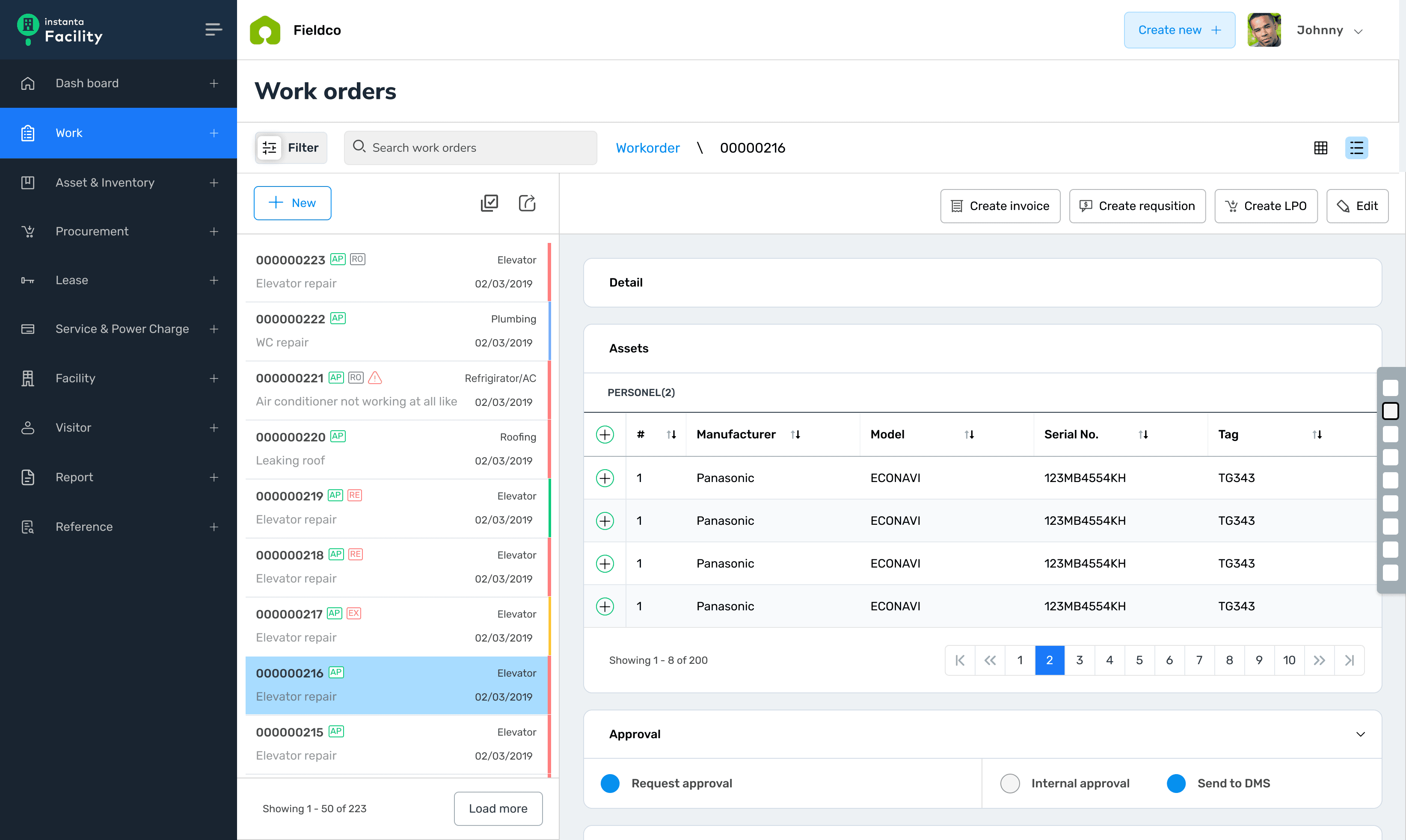Screen dimensions: 1406x840
Task: Collapse the Approval section chevron
Action: pyautogui.click(x=1360, y=734)
